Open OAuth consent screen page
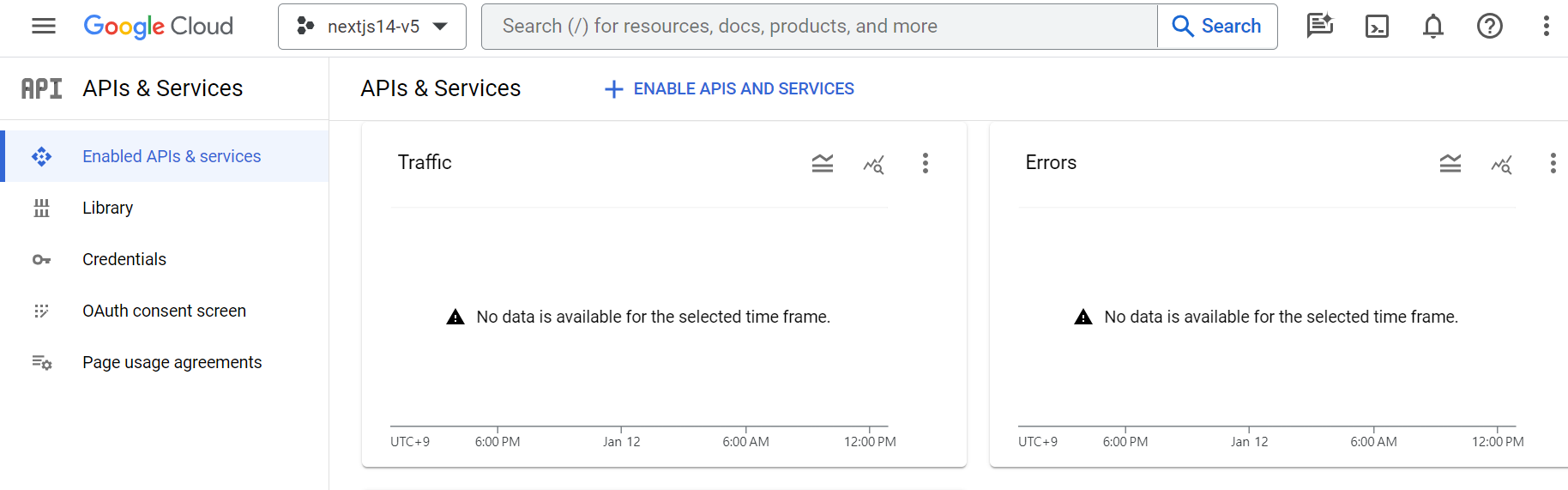The image size is (1568, 490). point(164,311)
